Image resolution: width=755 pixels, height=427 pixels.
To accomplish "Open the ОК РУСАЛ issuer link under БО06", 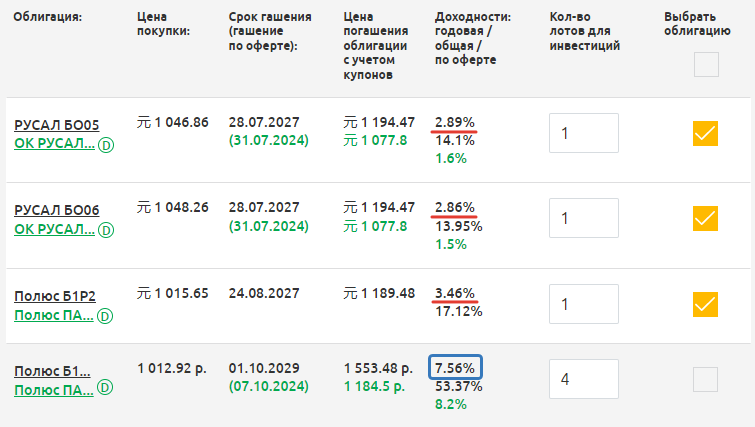I will 54,230.
